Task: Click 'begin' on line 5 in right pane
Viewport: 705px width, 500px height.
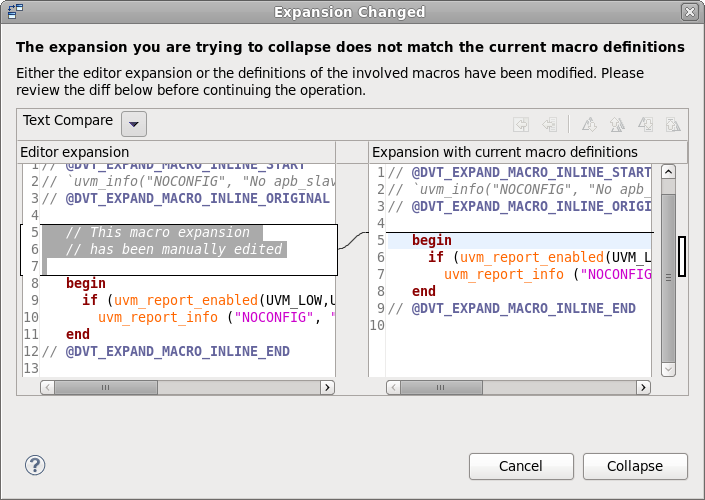Action: click(432, 241)
